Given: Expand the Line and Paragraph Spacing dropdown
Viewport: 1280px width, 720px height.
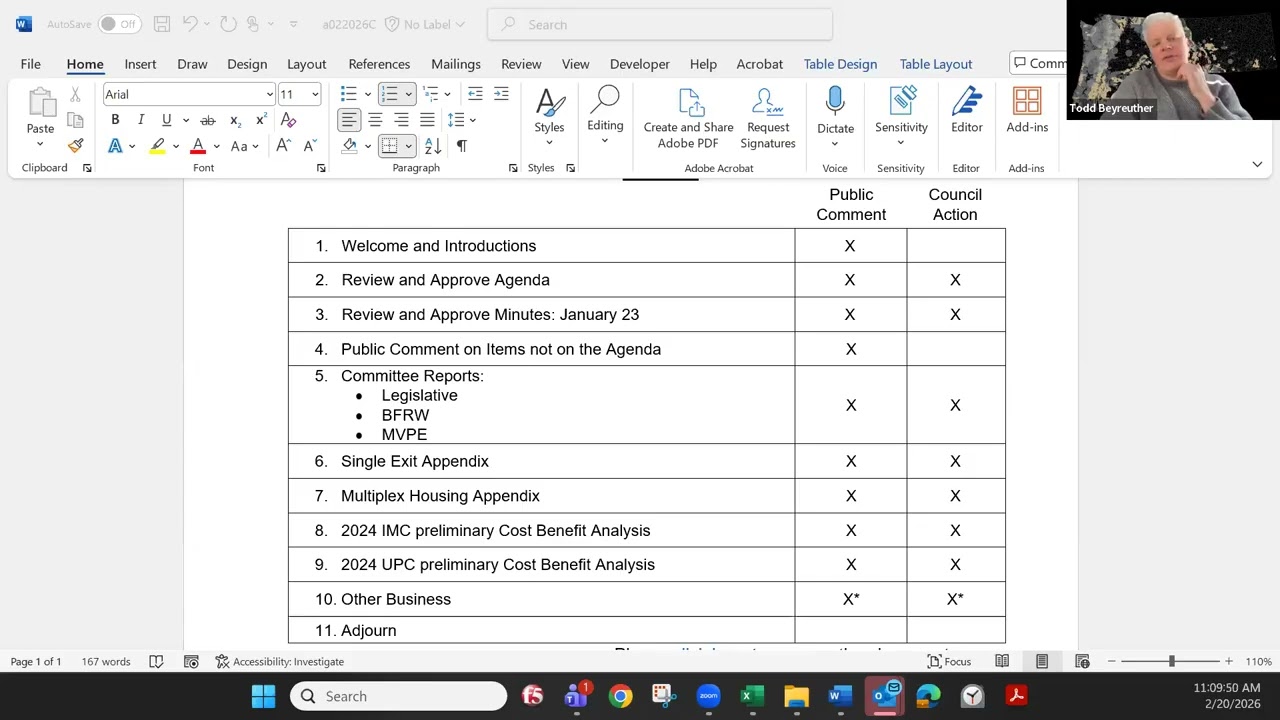Looking at the screenshot, I should click(472, 120).
